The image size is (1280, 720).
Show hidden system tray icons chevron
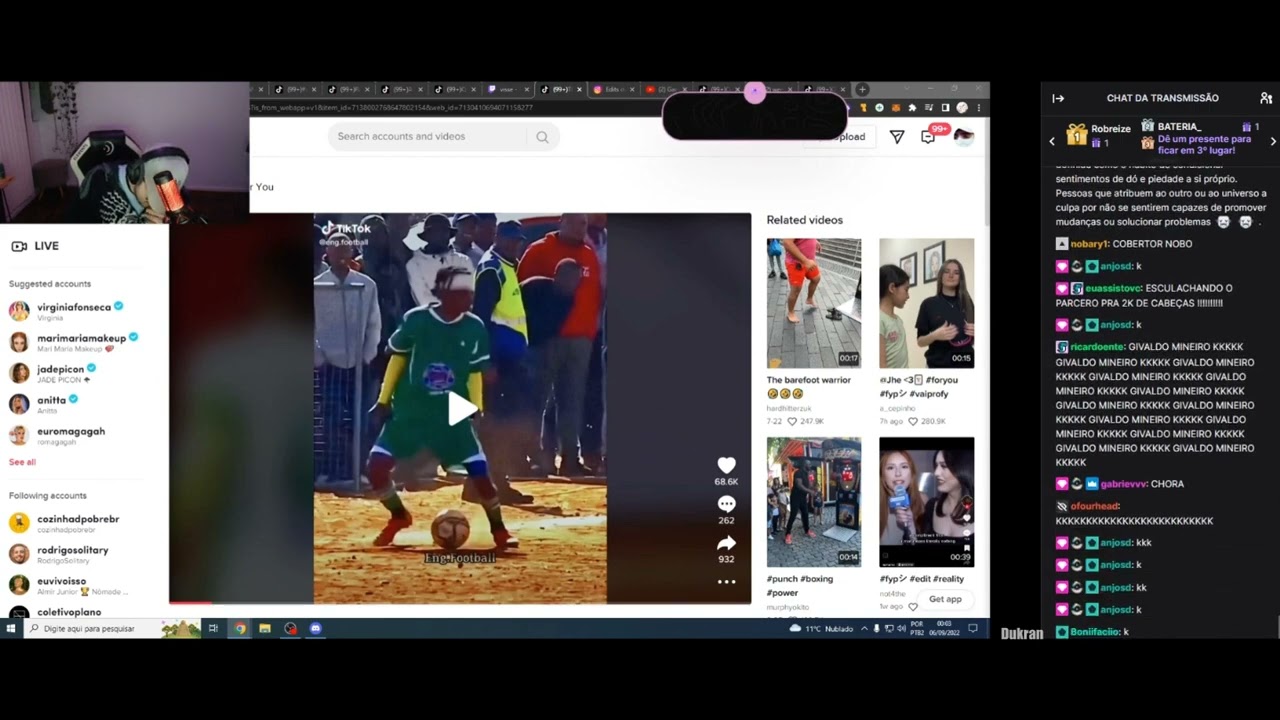coord(864,629)
